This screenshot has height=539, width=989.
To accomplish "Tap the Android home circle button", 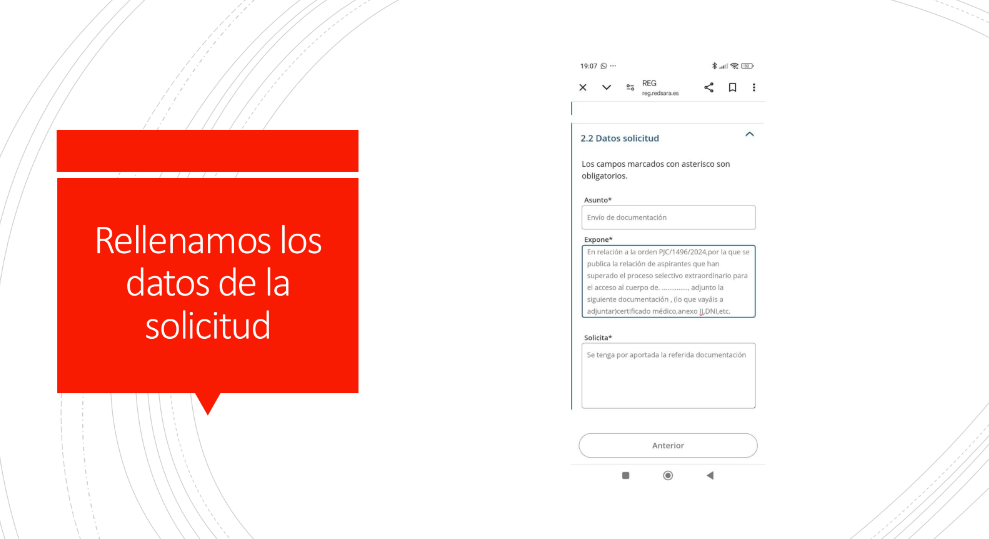I will (x=668, y=475).
